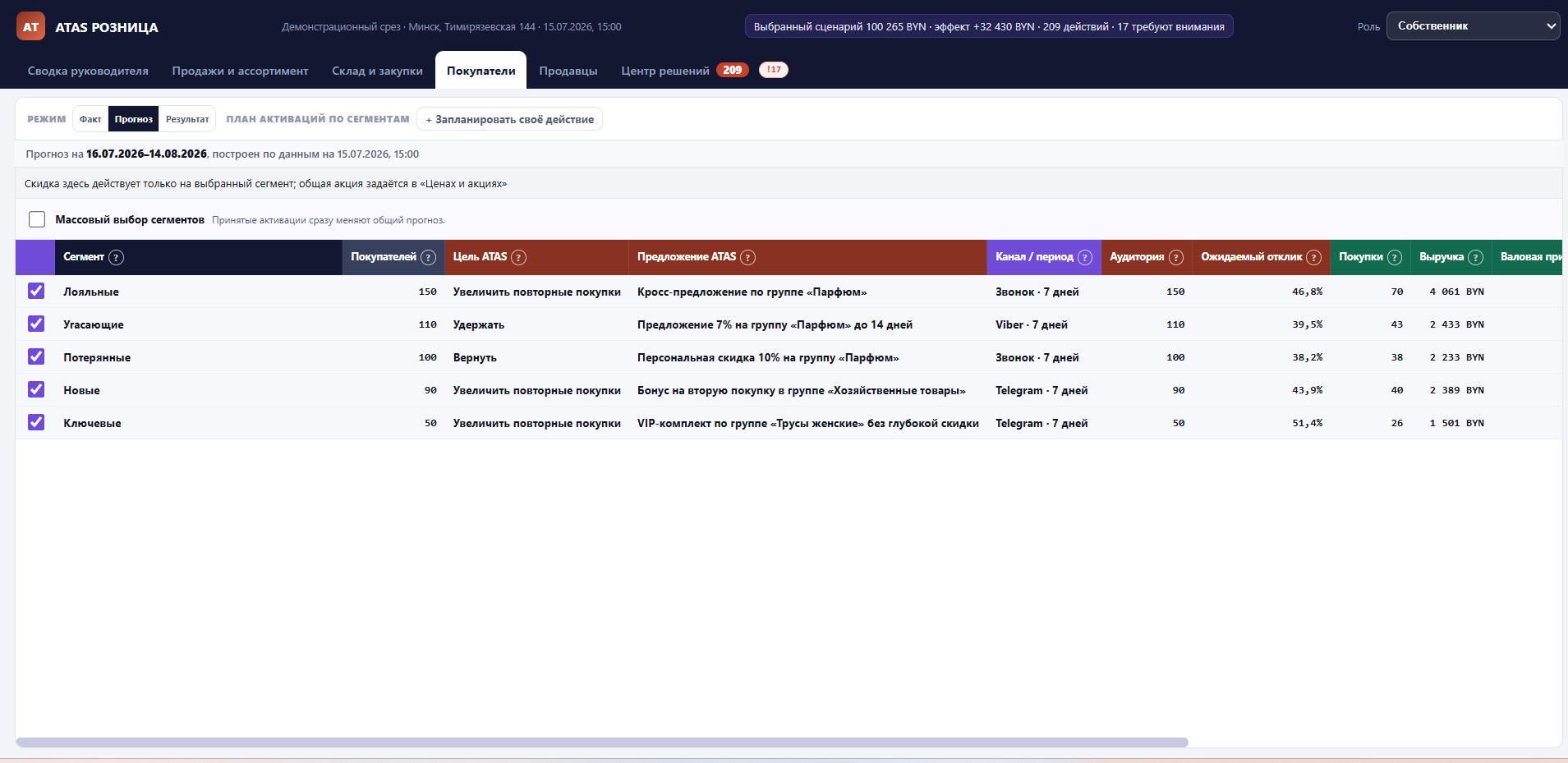Switch to Склад и закупки tab
The width and height of the screenshot is (1568, 763).
tap(377, 71)
